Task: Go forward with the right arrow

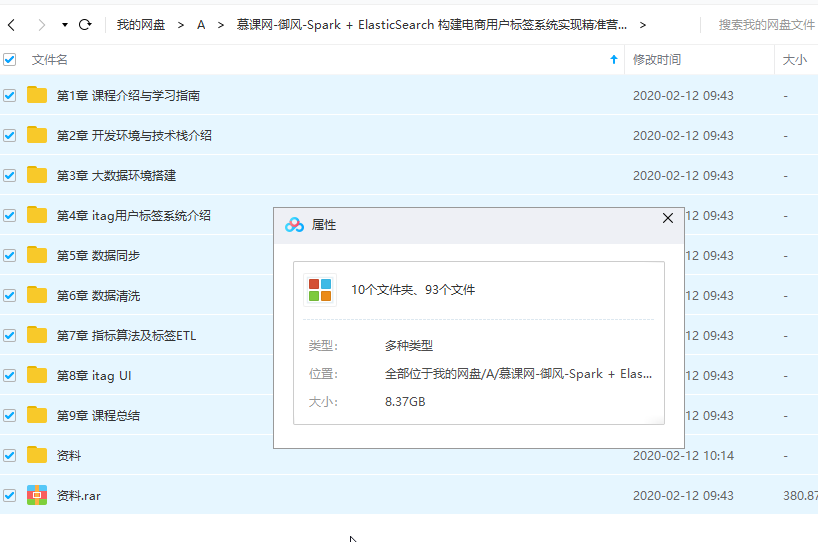Action: click(42, 25)
